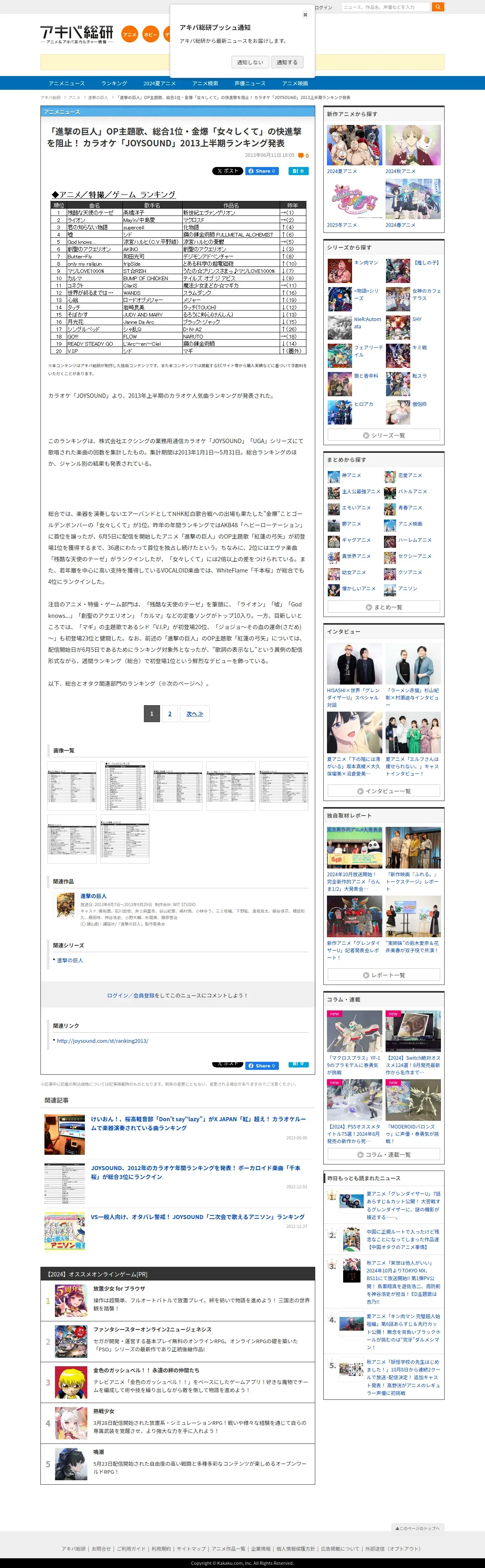Click the 転スラ series icon
Viewport: 485px width, 1568px height.
[398, 384]
